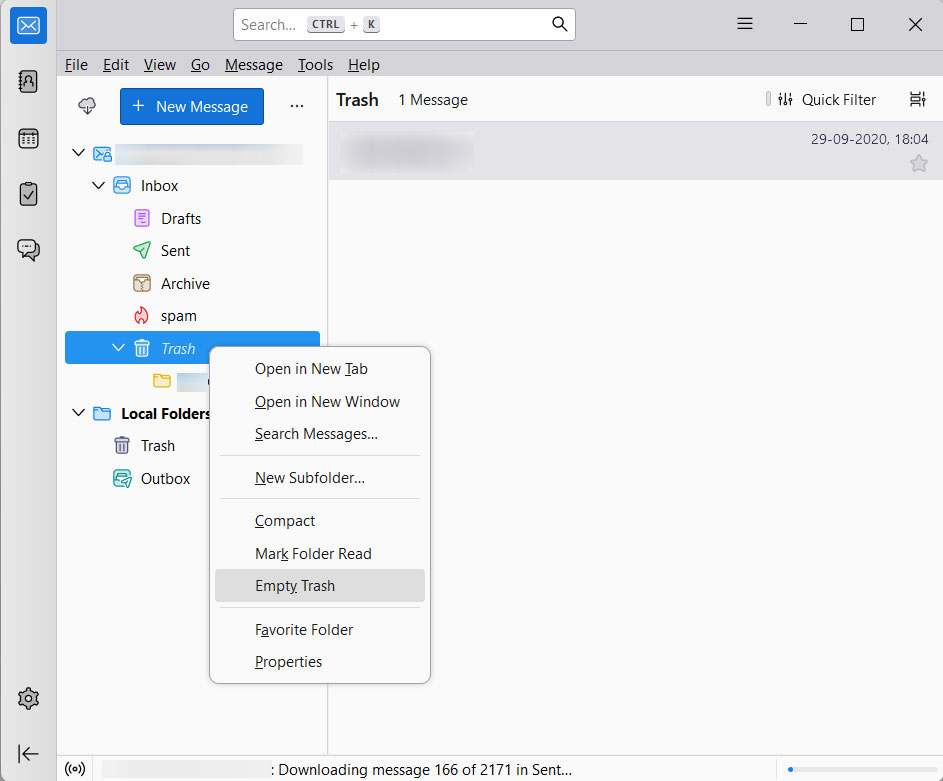This screenshot has width=943, height=781.
Task: Open the Address Book from sidebar
Action: pyautogui.click(x=28, y=82)
